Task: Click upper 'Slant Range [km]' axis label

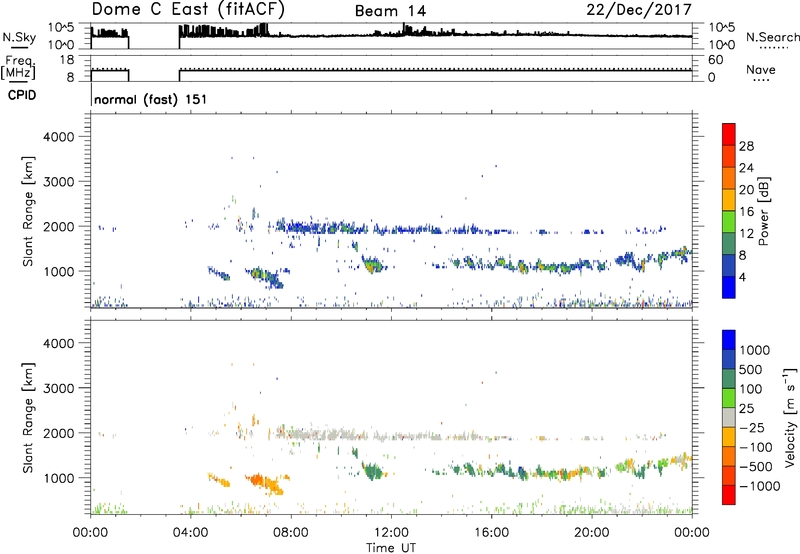Action: point(28,211)
